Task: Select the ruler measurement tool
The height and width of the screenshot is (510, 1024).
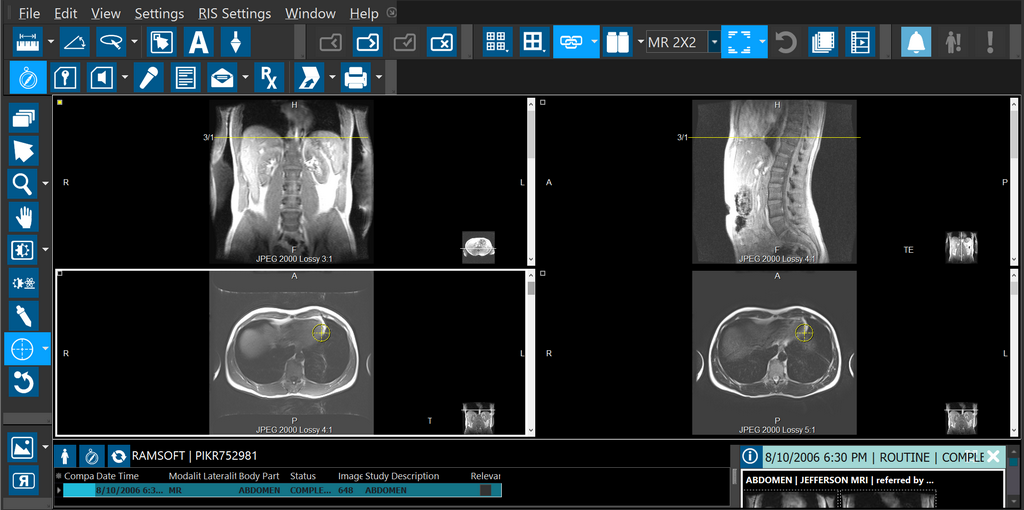Action: tap(29, 42)
